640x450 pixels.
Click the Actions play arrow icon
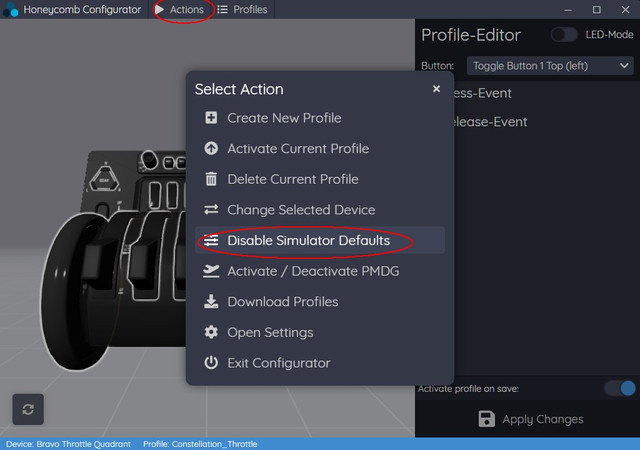159,9
